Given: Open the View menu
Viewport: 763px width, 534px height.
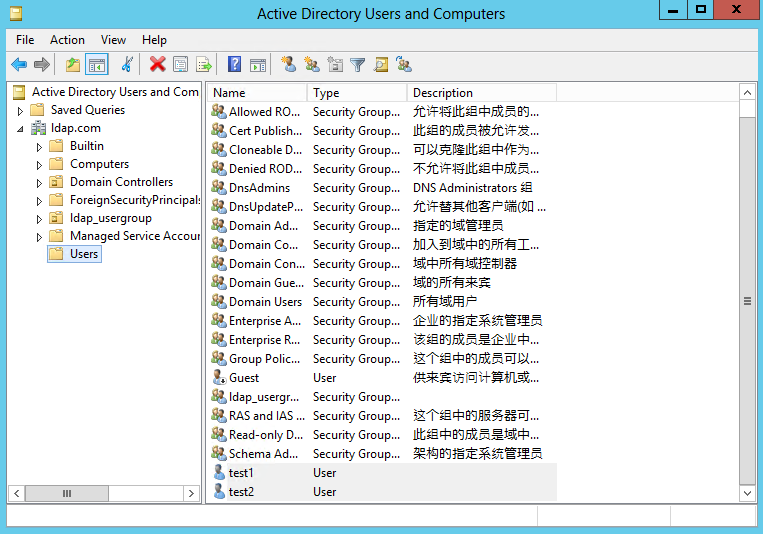Looking at the screenshot, I should tap(113, 40).
